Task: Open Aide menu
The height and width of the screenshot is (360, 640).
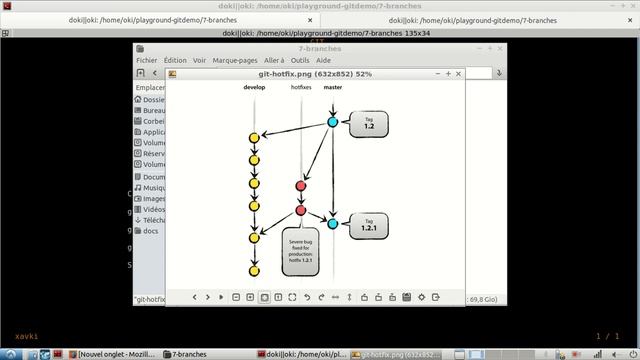Action: pyautogui.click(x=323, y=60)
